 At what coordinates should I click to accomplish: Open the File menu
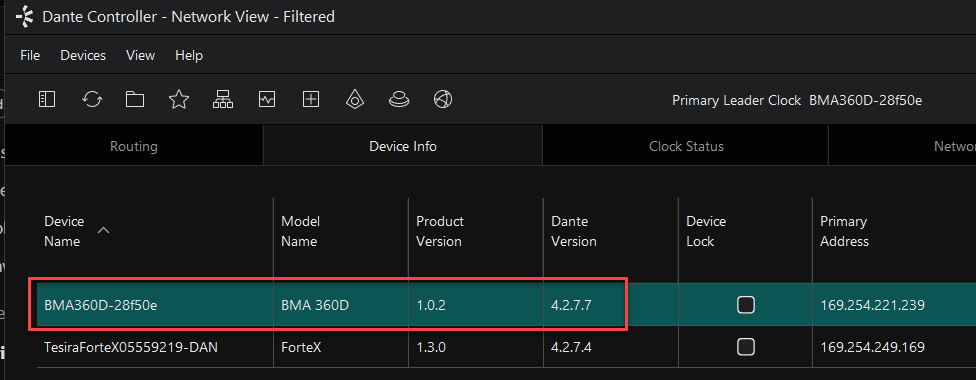point(30,55)
